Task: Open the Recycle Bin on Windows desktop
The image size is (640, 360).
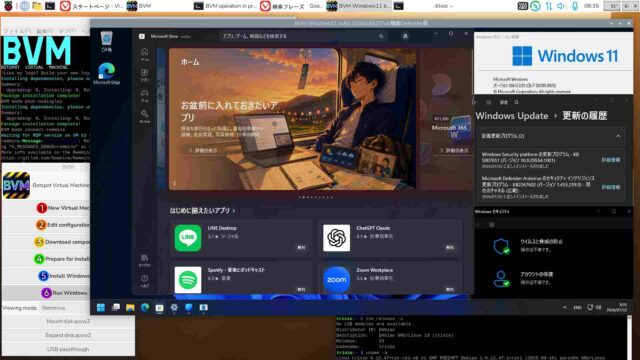Action: tap(107, 42)
